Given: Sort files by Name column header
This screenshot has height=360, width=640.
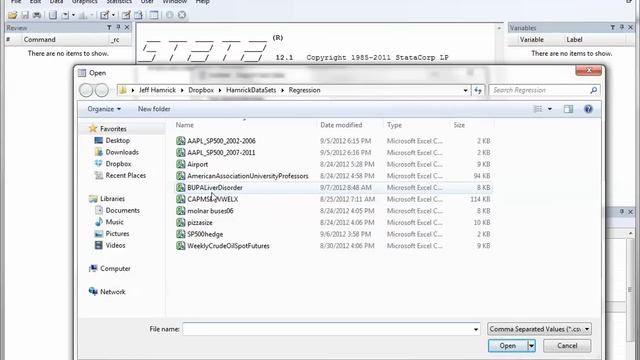Looking at the screenshot, I should point(184,125).
